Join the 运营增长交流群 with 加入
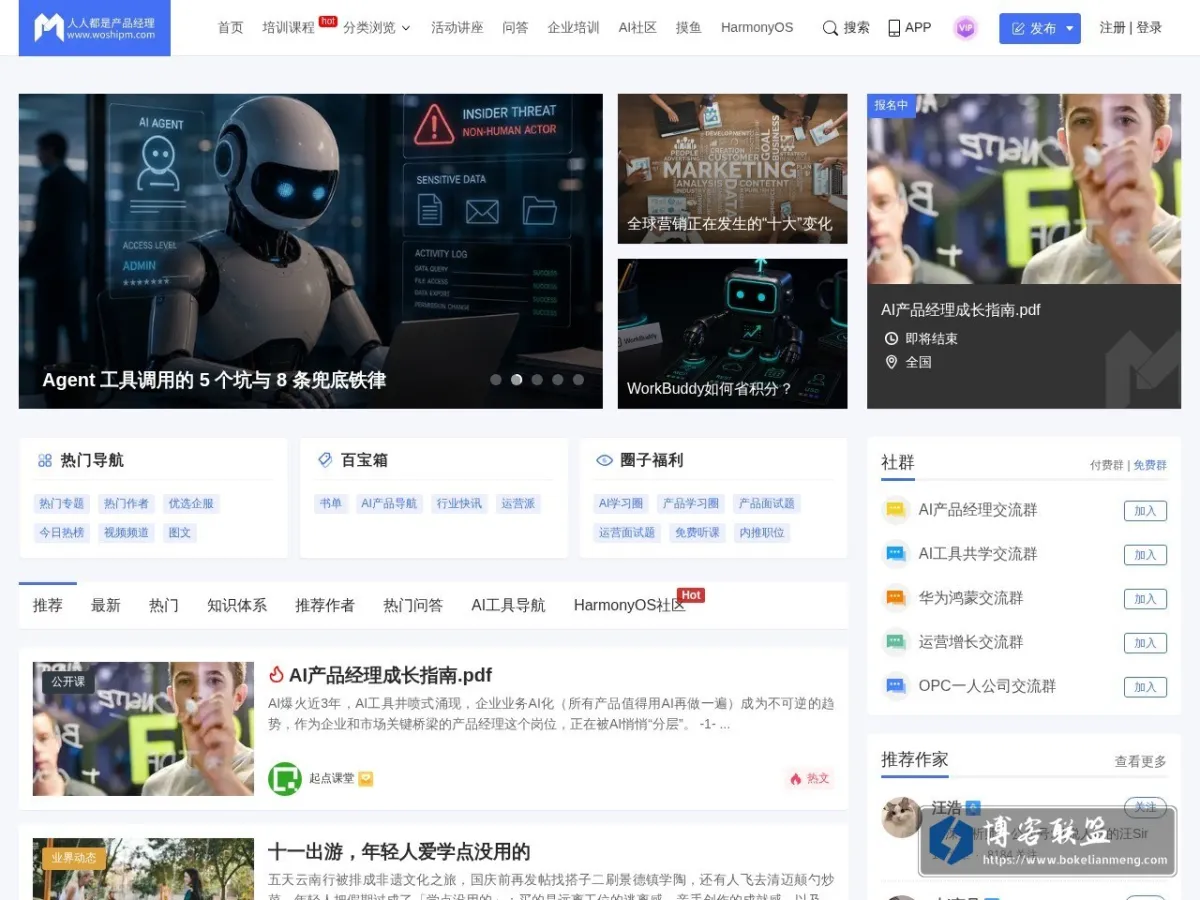 click(1145, 643)
